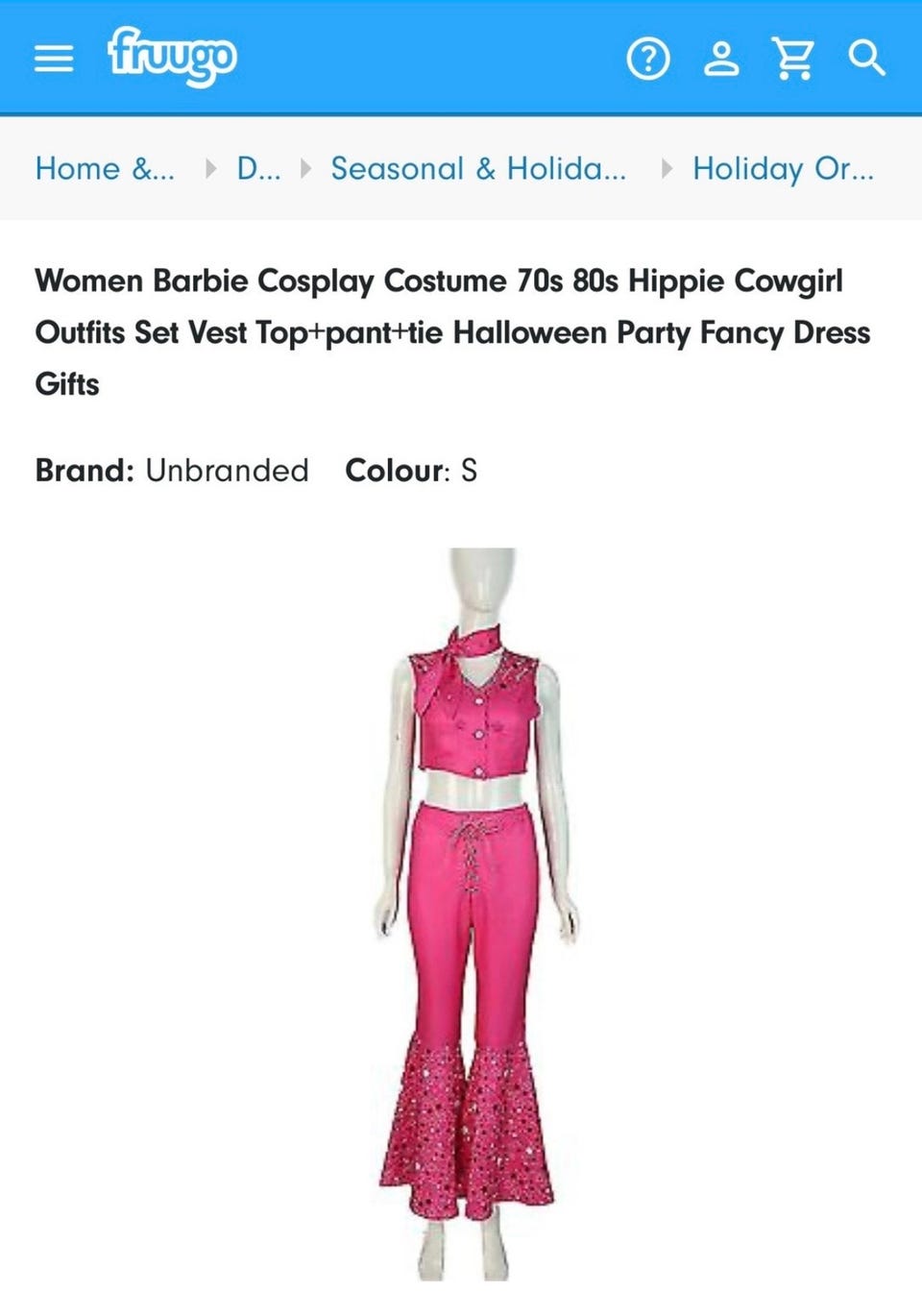Open the search magnifier icon
This screenshot has width=922, height=1316.
point(866,58)
